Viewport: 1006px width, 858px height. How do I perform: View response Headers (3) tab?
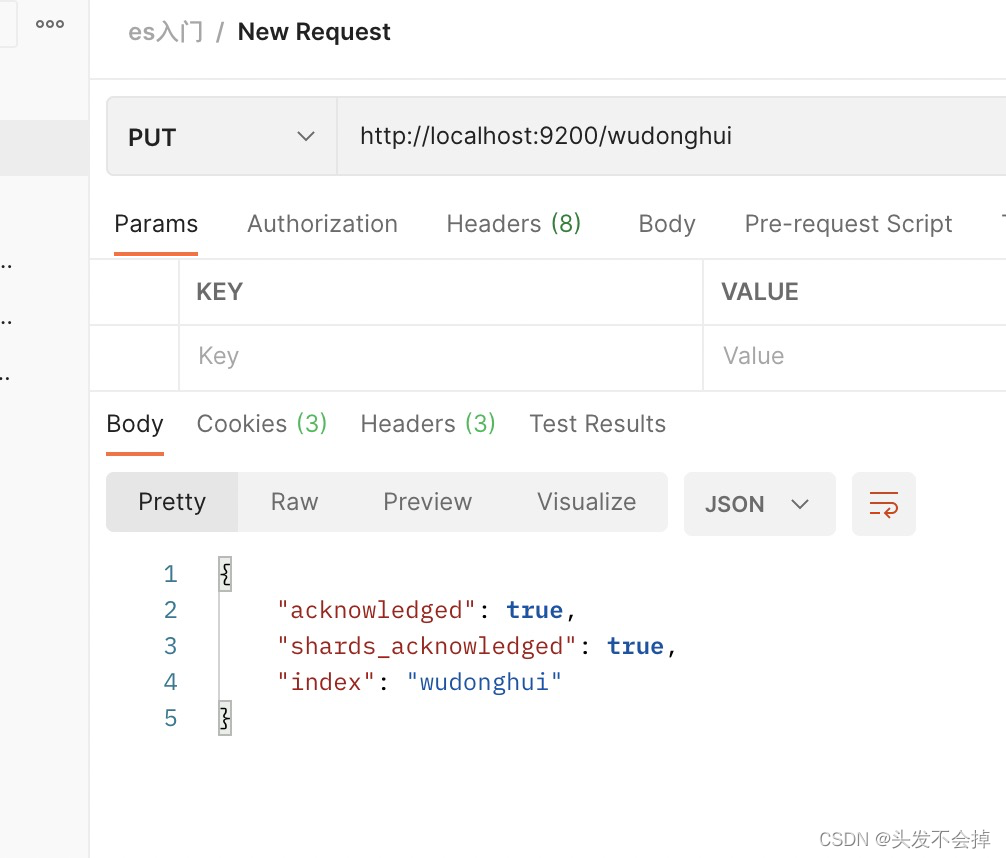[x=428, y=424]
